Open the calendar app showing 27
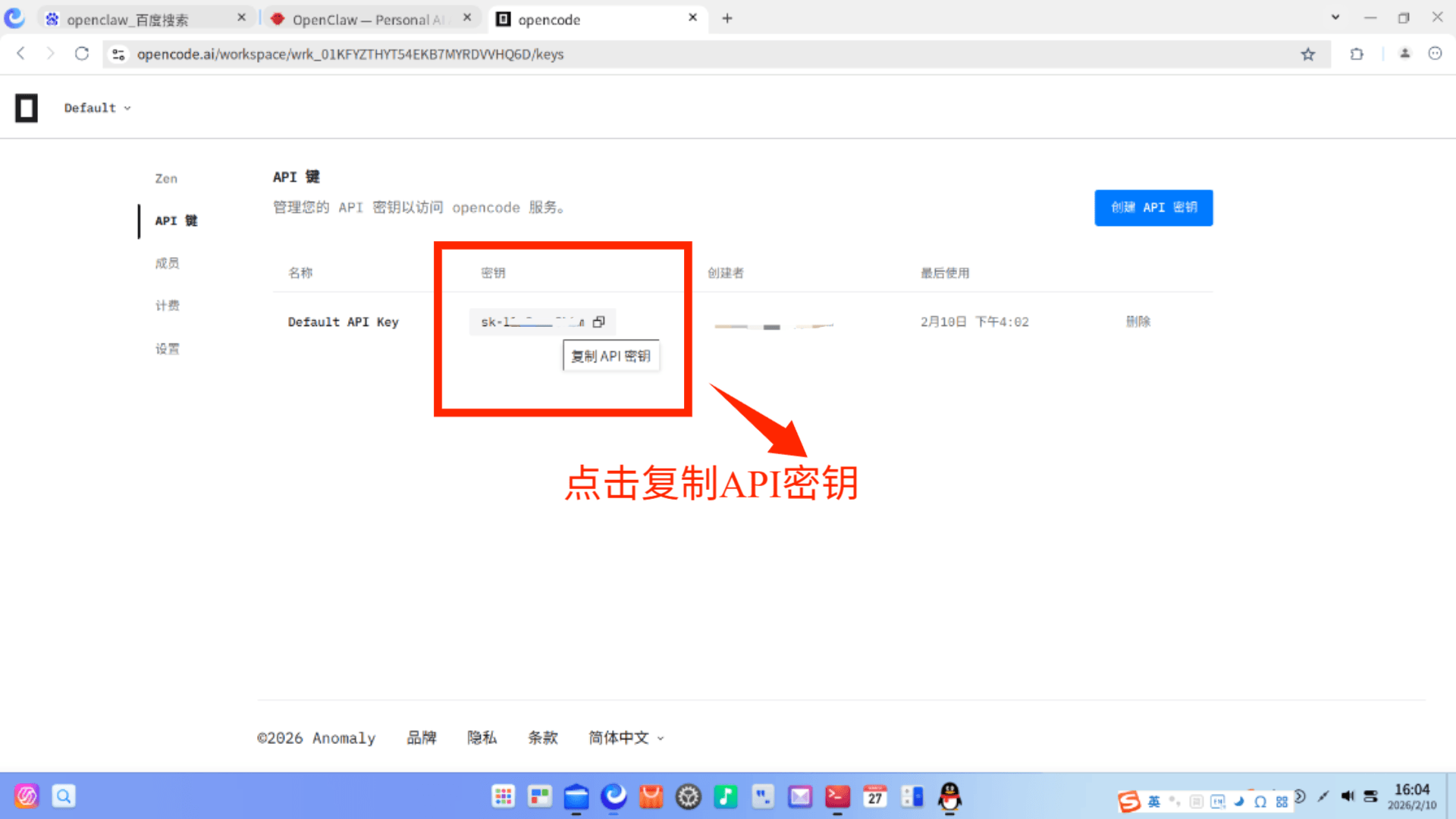 (x=875, y=797)
